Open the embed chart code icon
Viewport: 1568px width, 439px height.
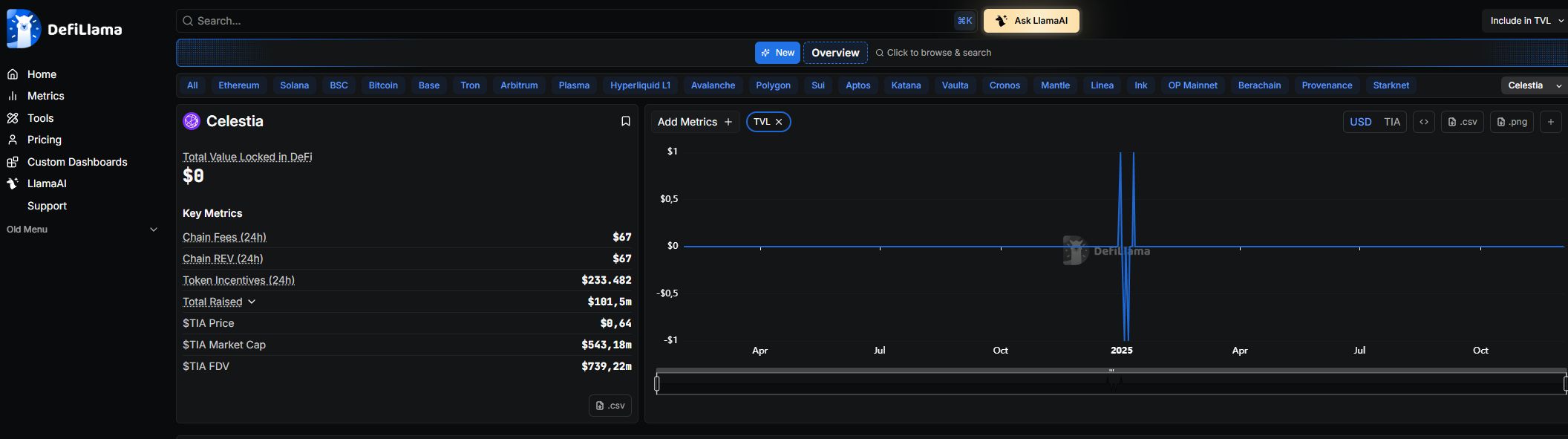pos(1423,122)
